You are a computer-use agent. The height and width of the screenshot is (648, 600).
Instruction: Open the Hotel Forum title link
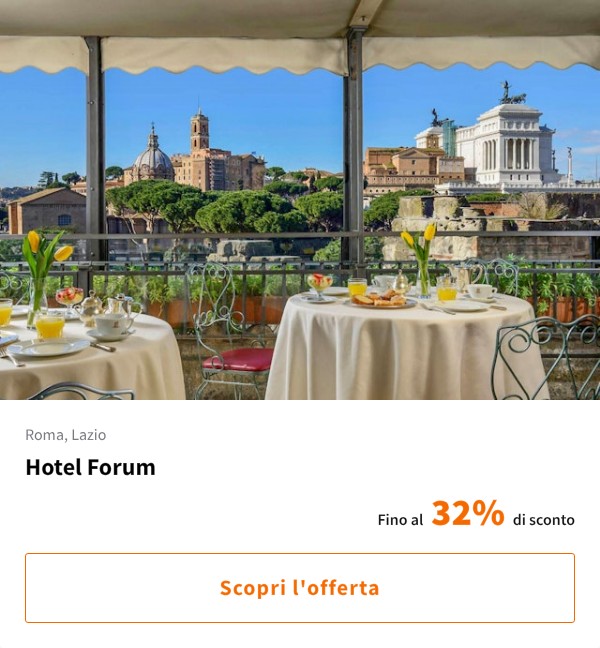[x=90, y=467]
